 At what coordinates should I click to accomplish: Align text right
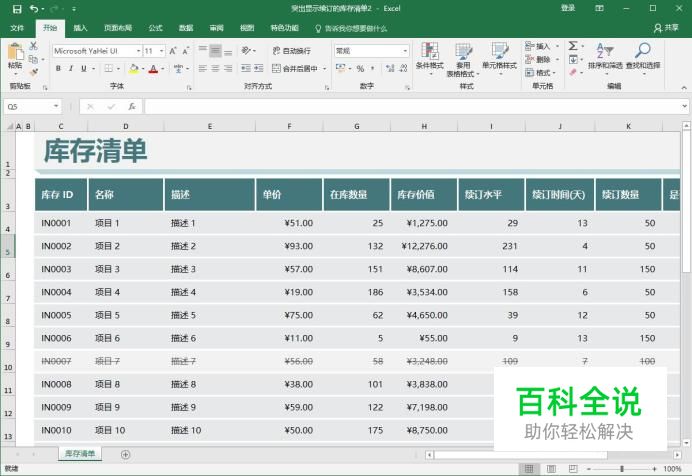(x=228, y=68)
